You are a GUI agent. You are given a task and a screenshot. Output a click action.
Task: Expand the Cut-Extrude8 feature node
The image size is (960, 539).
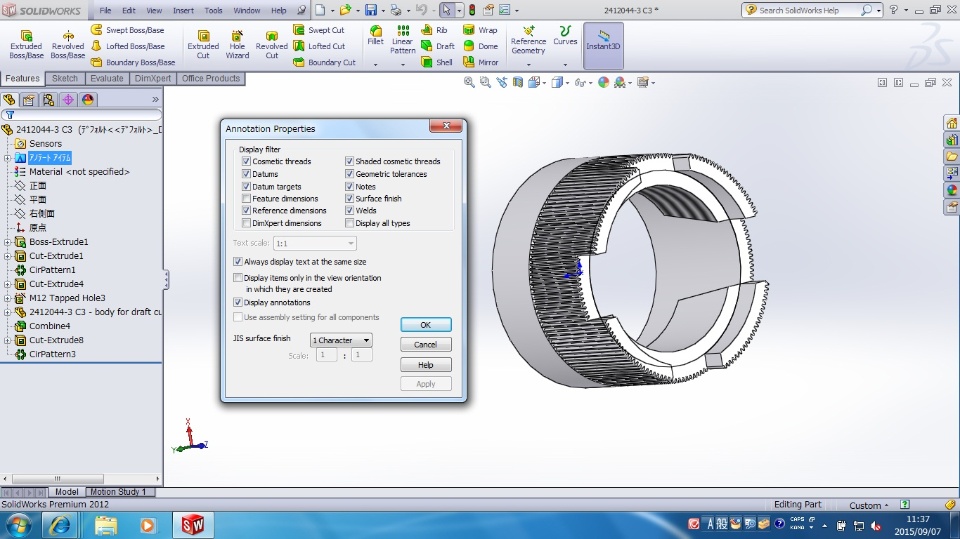(x=7, y=340)
